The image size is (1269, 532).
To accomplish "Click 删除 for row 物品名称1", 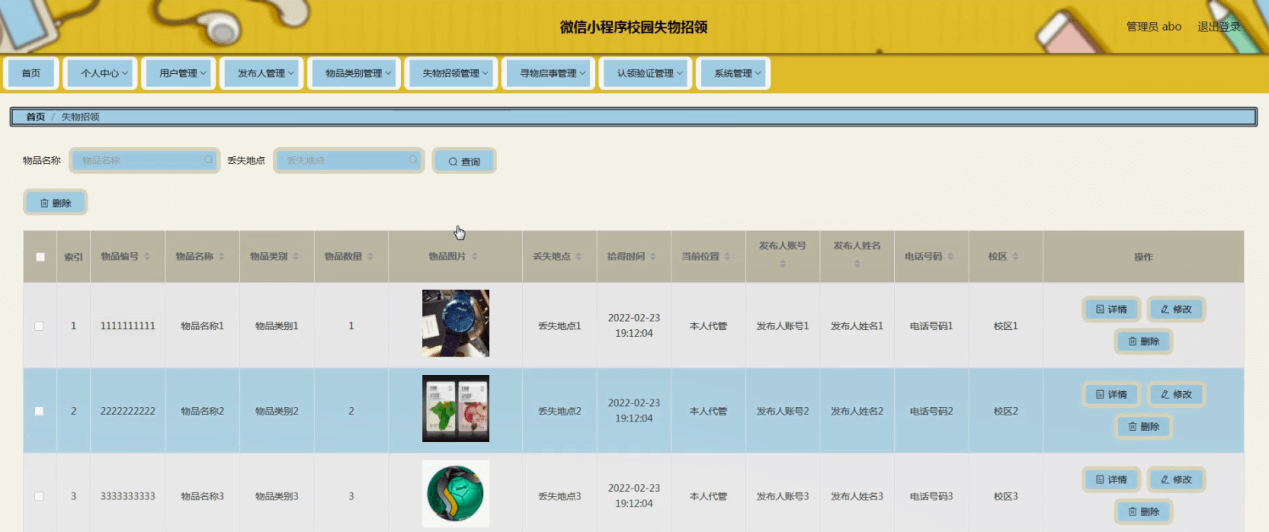I will [1143, 342].
